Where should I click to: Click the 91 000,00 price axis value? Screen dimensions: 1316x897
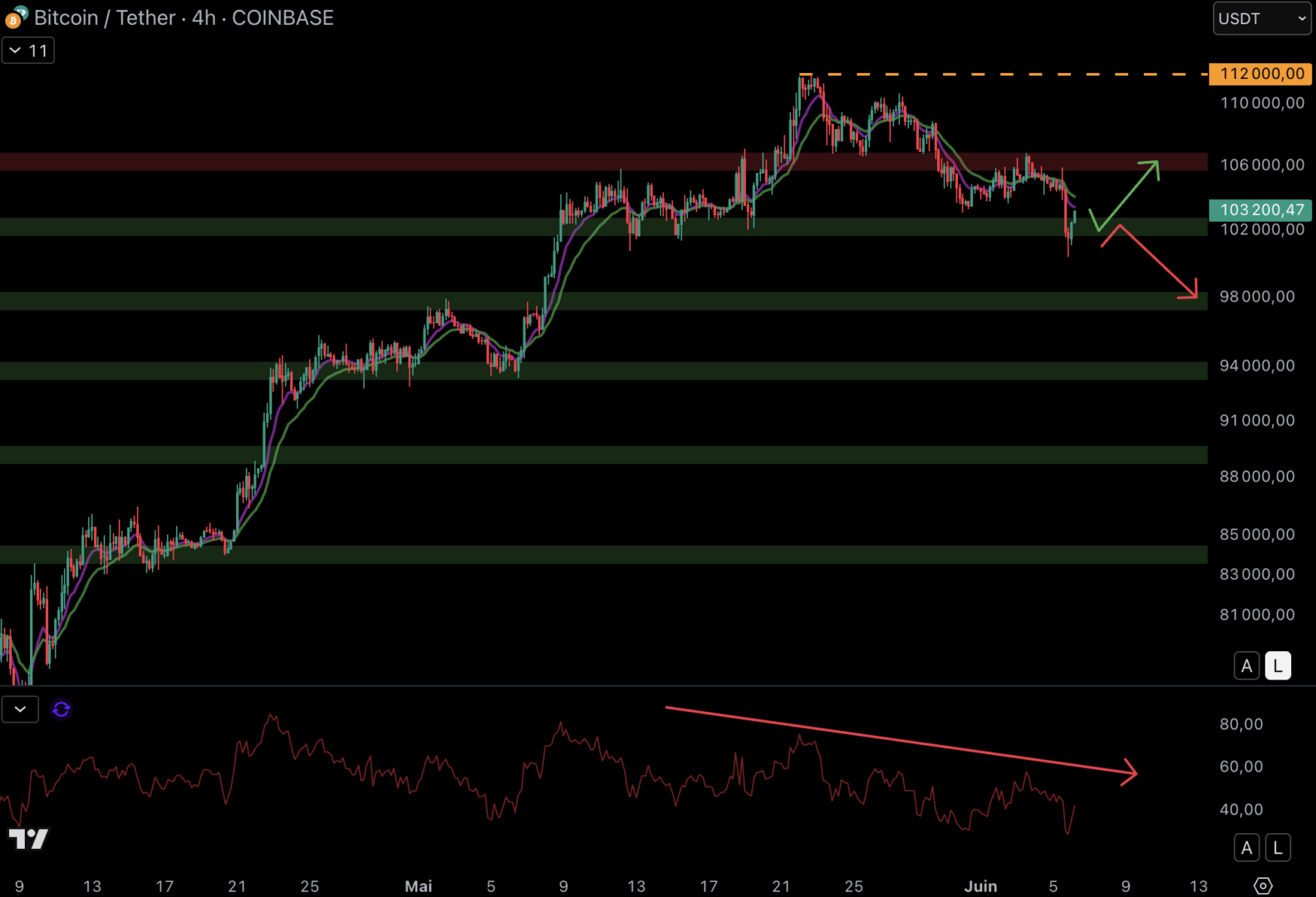[1257, 420]
